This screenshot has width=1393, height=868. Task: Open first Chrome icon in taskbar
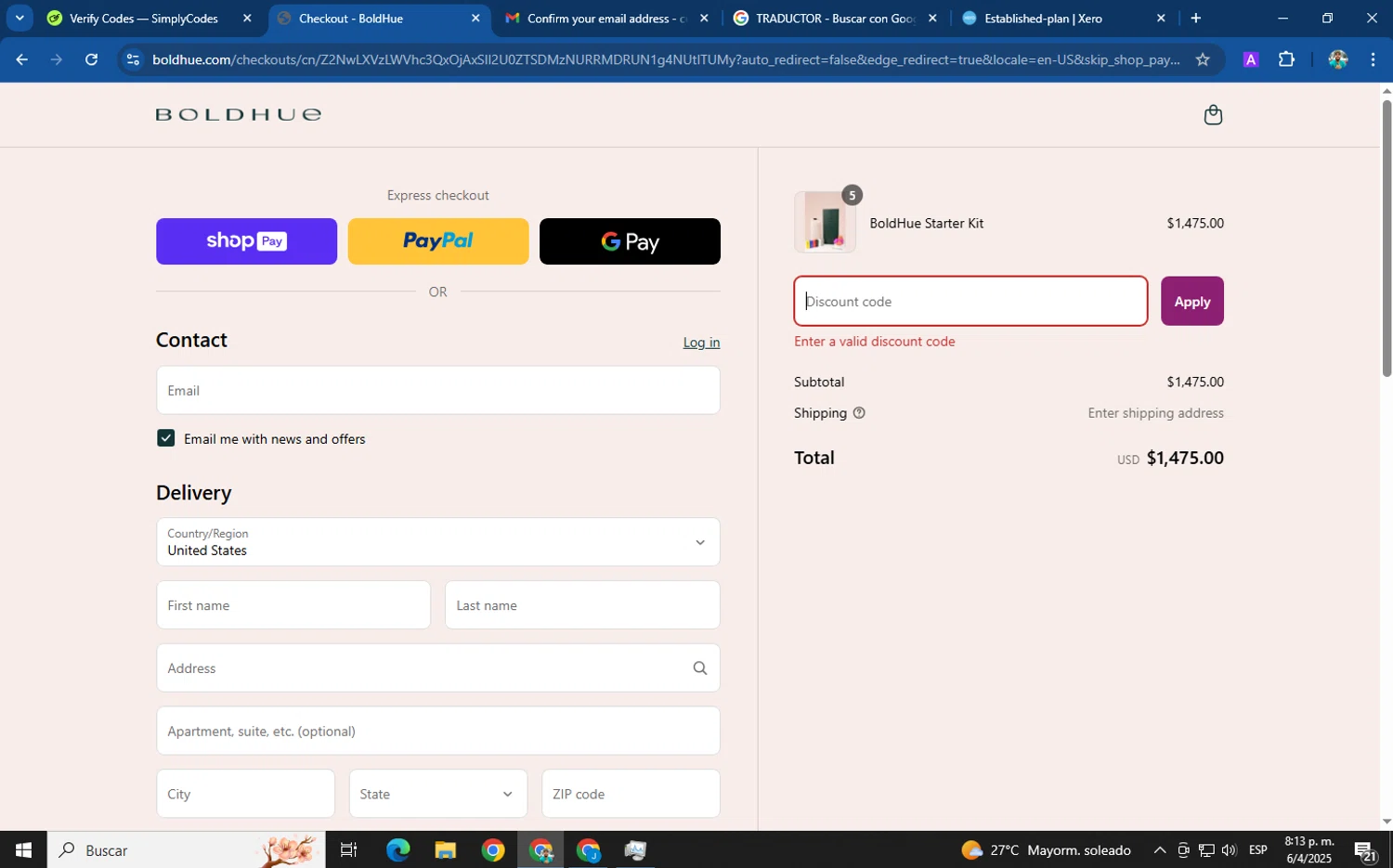[x=493, y=849]
